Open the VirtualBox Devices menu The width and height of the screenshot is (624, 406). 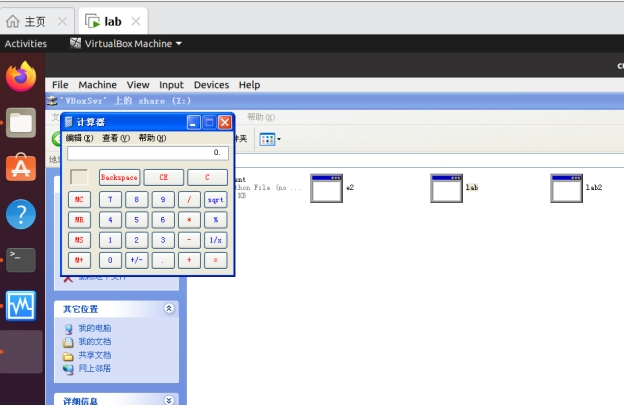tap(211, 85)
